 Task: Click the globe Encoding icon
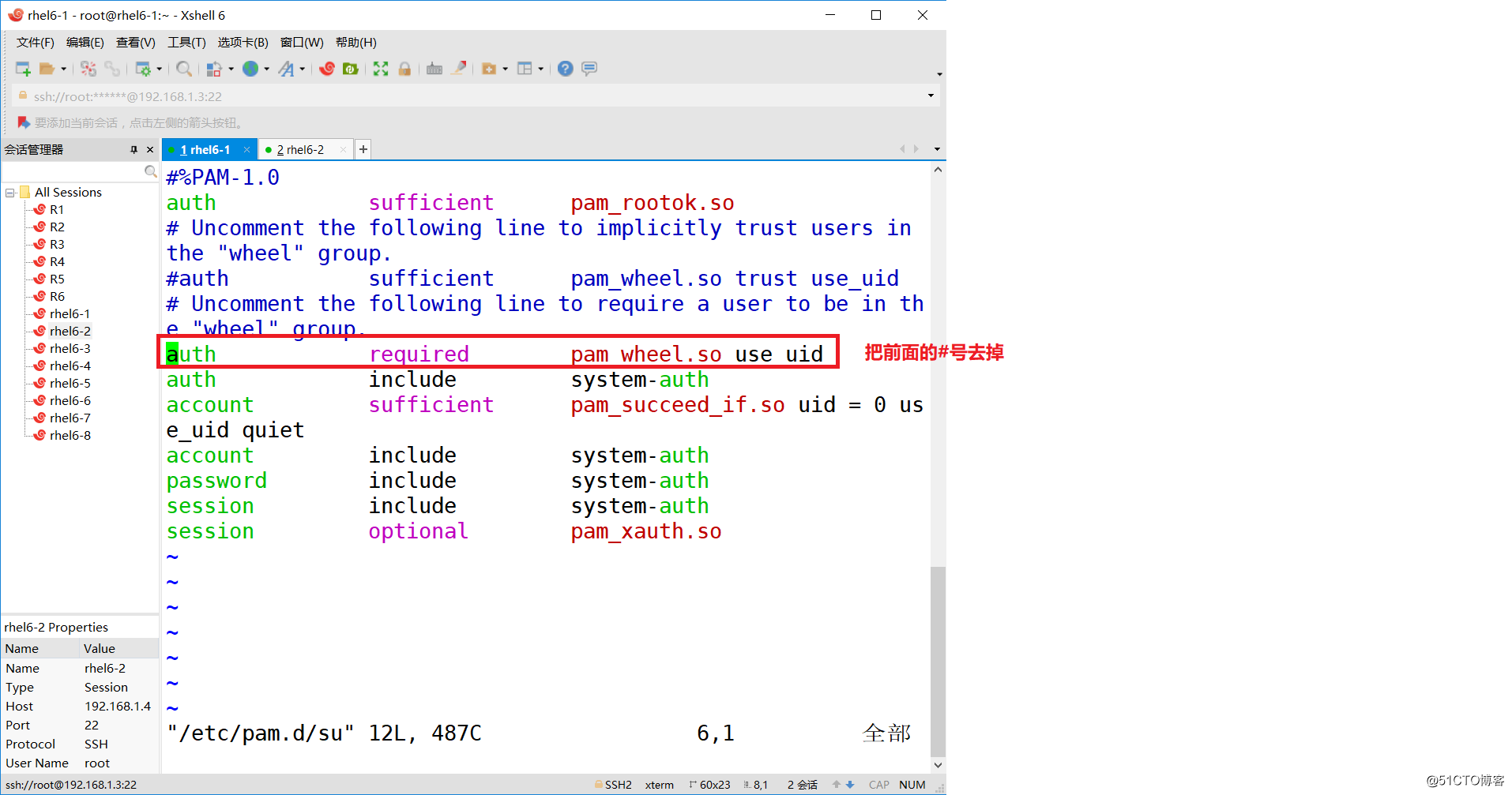pos(250,69)
